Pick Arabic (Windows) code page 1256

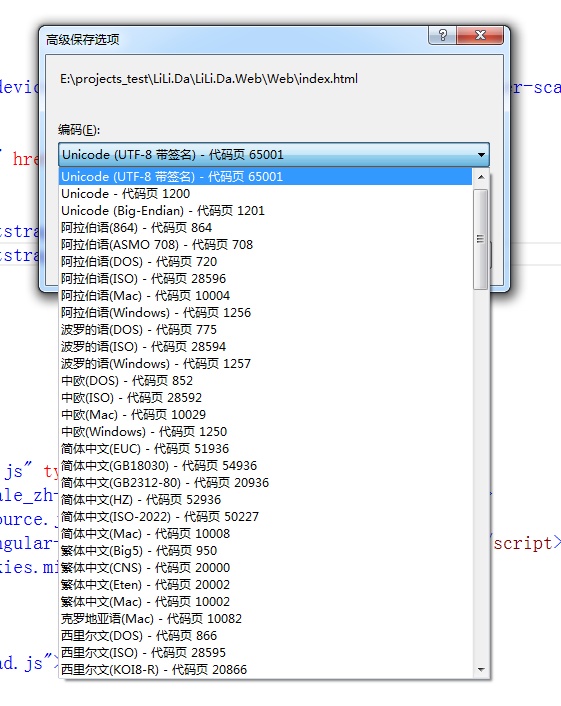coord(266,312)
